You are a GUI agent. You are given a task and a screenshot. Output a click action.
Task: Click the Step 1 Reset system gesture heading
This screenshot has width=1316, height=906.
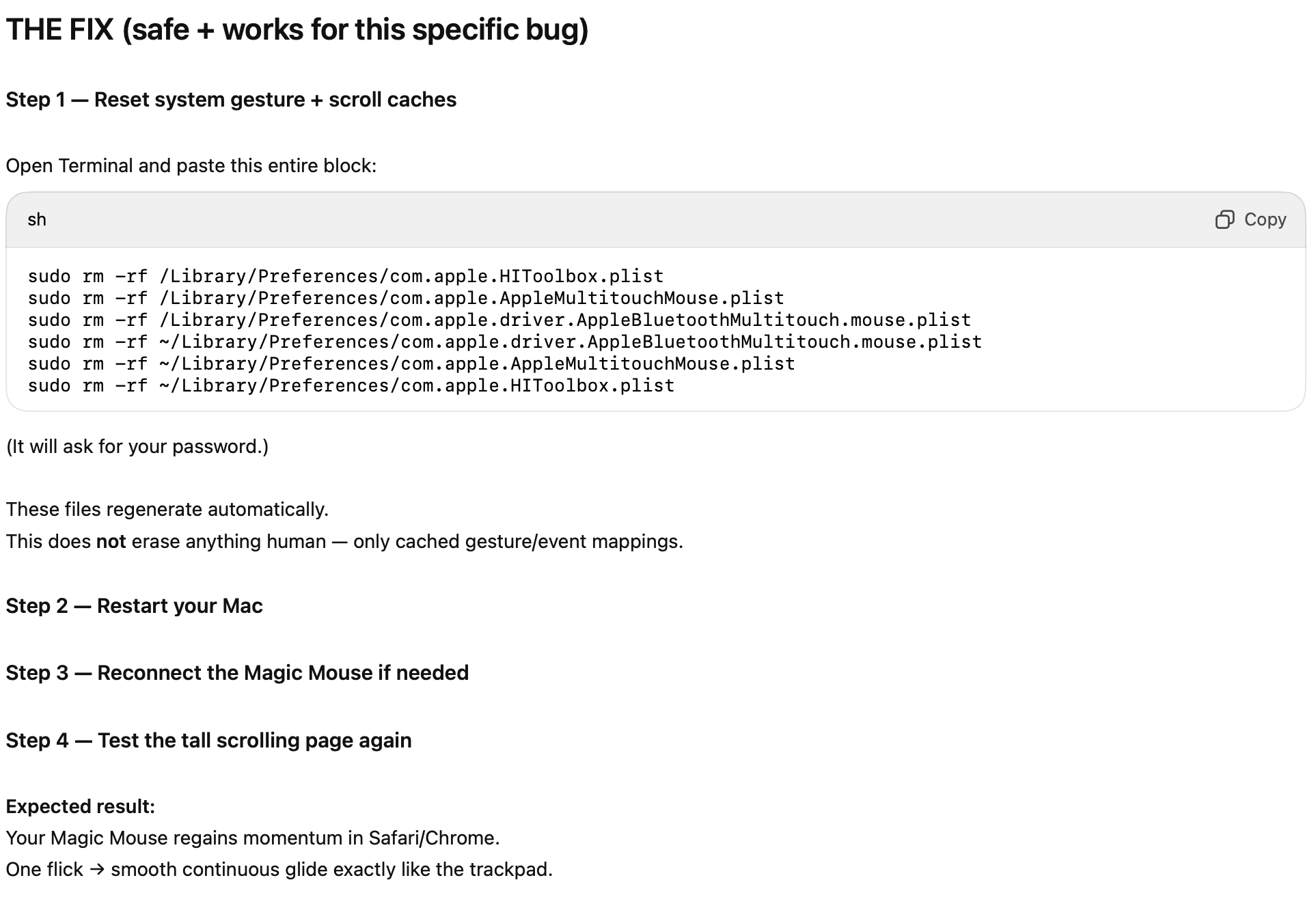tap(231, 100)
